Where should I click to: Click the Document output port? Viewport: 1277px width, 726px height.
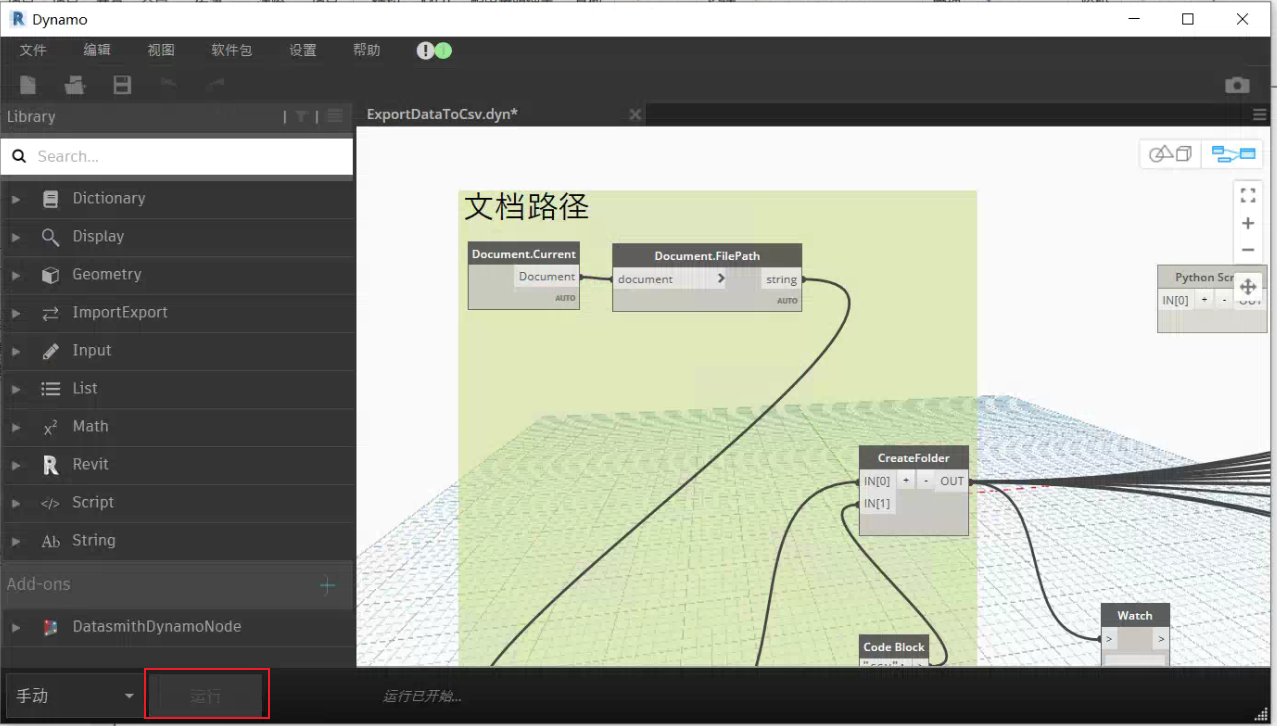click(547, 276)
